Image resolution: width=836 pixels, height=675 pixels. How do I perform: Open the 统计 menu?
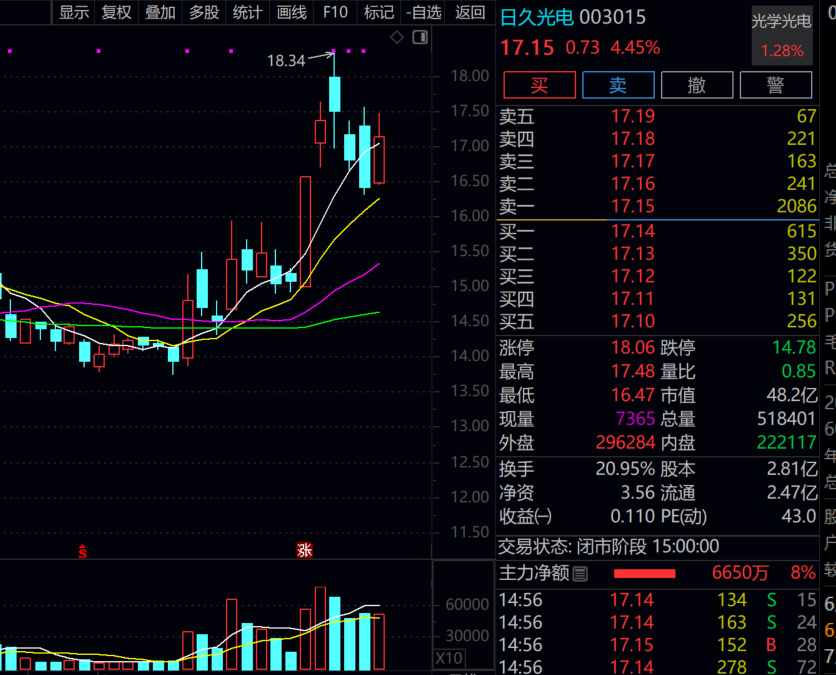point(248,12)
